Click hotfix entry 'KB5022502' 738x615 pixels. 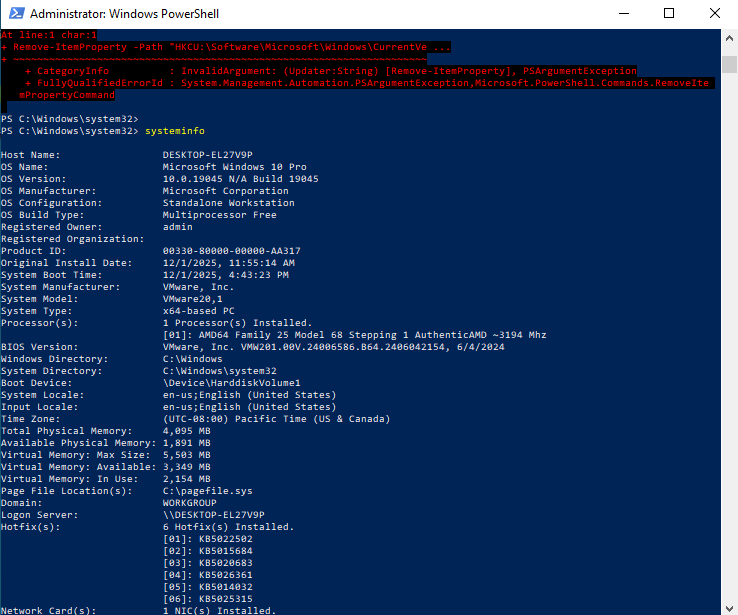(x=226, y=539)
